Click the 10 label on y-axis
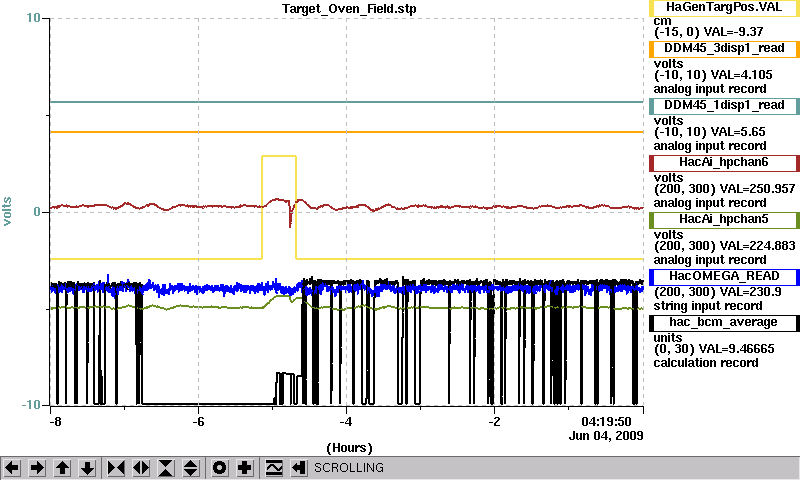 [x=33, y=18]
